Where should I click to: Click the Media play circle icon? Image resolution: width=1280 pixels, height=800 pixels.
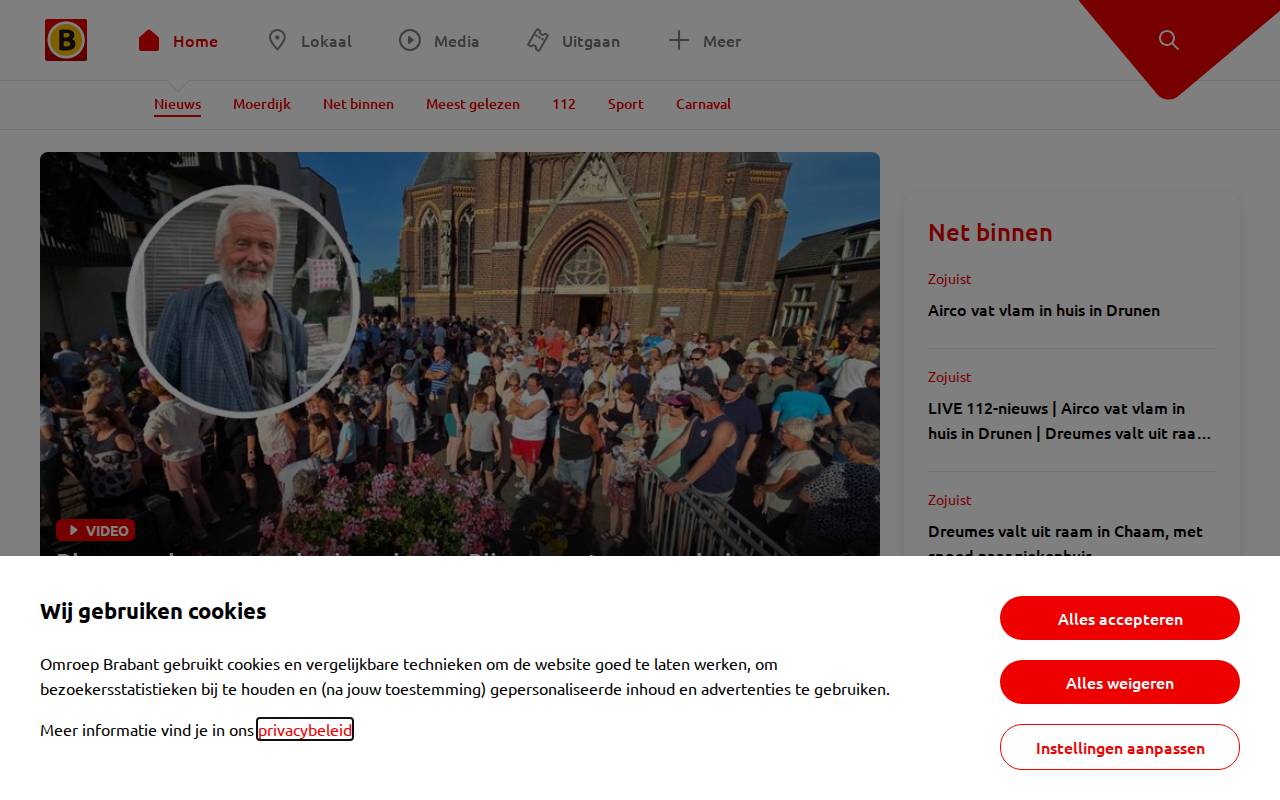coord(410,40)
